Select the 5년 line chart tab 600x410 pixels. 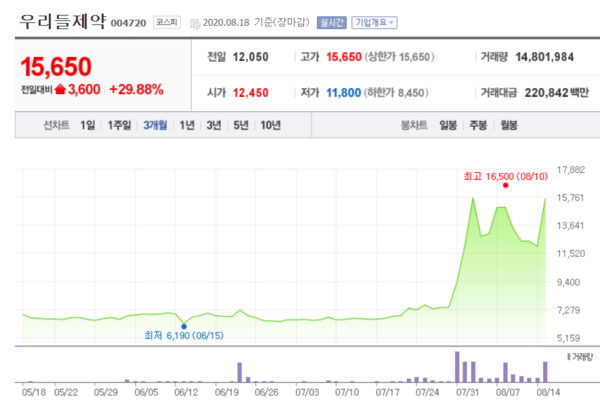click(241, 125)
